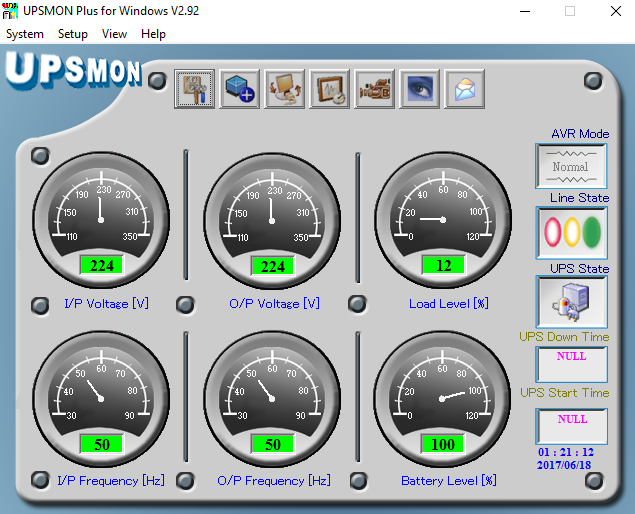The height and width of the screenshot is (514, 635).
Task: Open the UPS settings tools toolbar icon
Action: pos(194,89)
